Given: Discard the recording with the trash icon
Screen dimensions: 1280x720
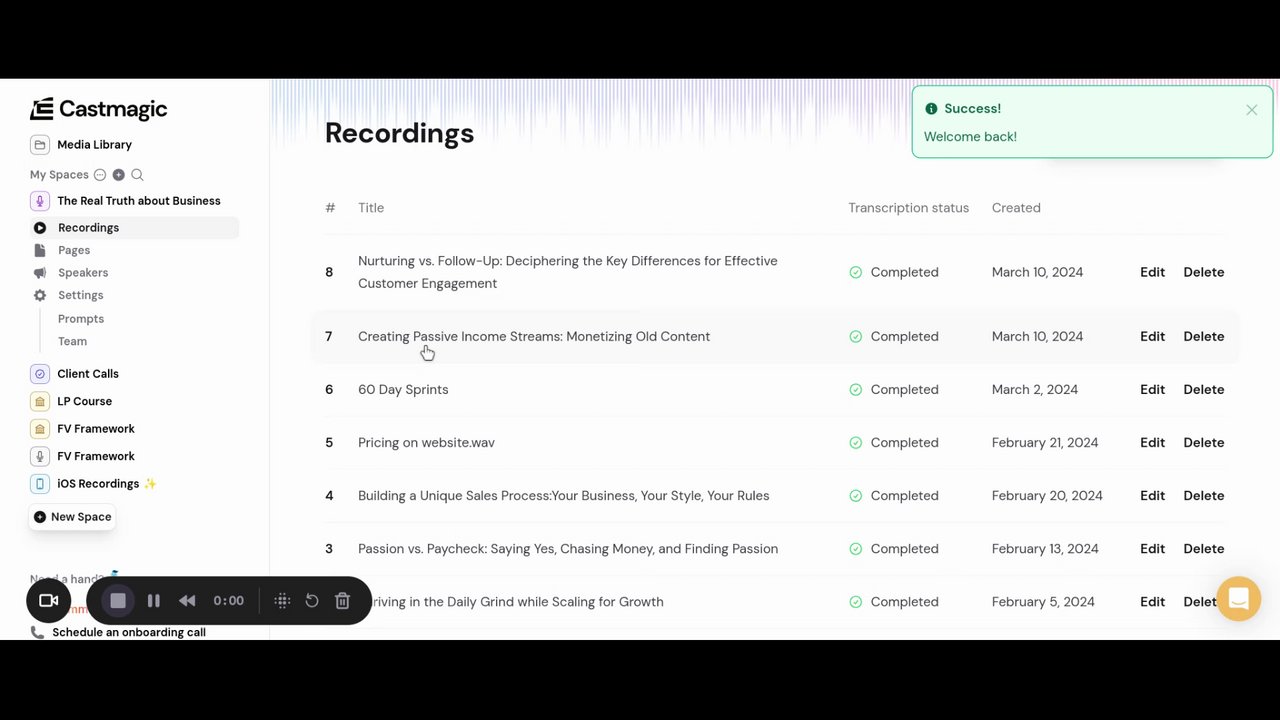Looking at the screenshot, I should click(342, 601).
